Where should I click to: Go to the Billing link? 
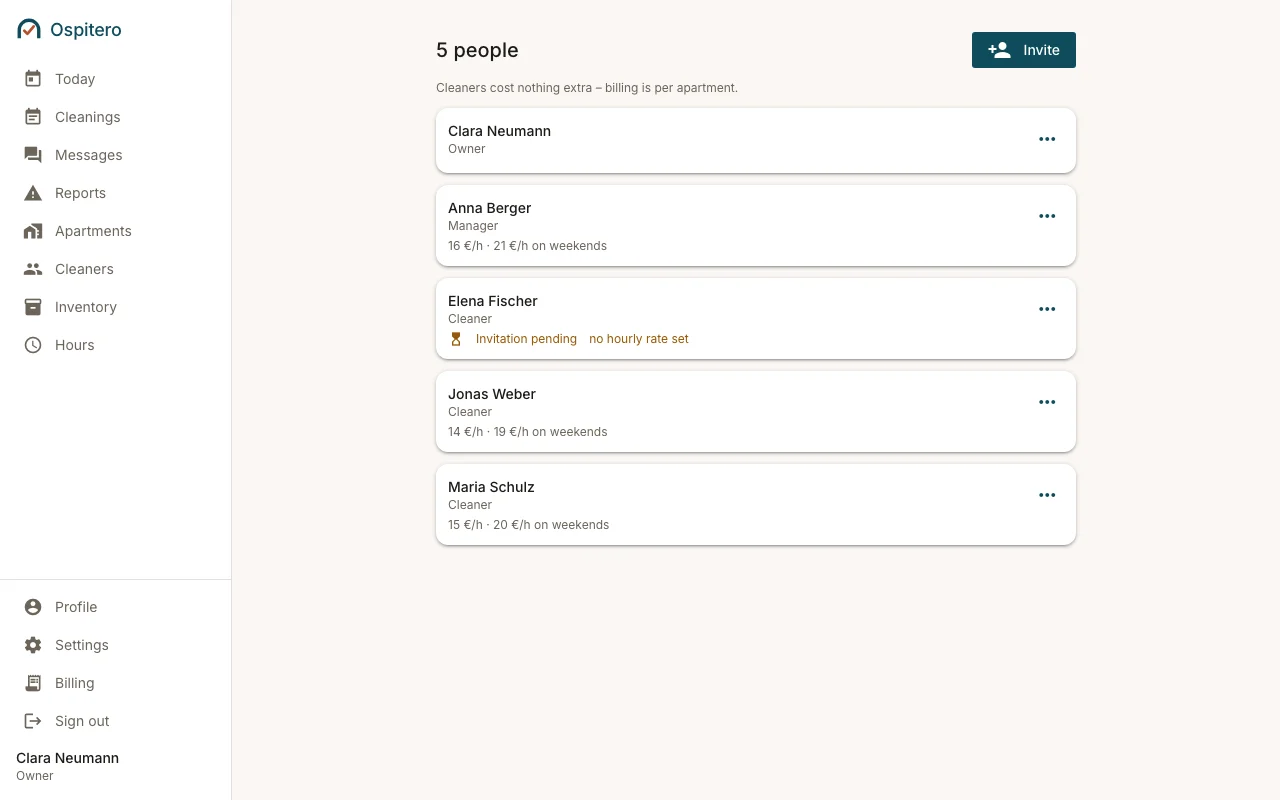(74, 683)
